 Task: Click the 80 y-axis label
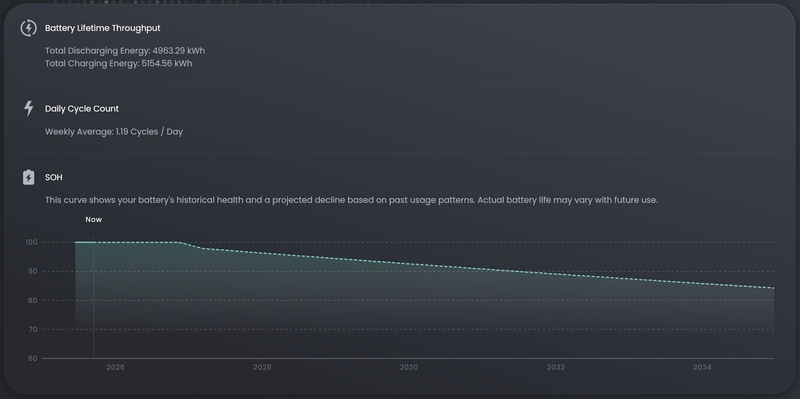pos(33,301)
